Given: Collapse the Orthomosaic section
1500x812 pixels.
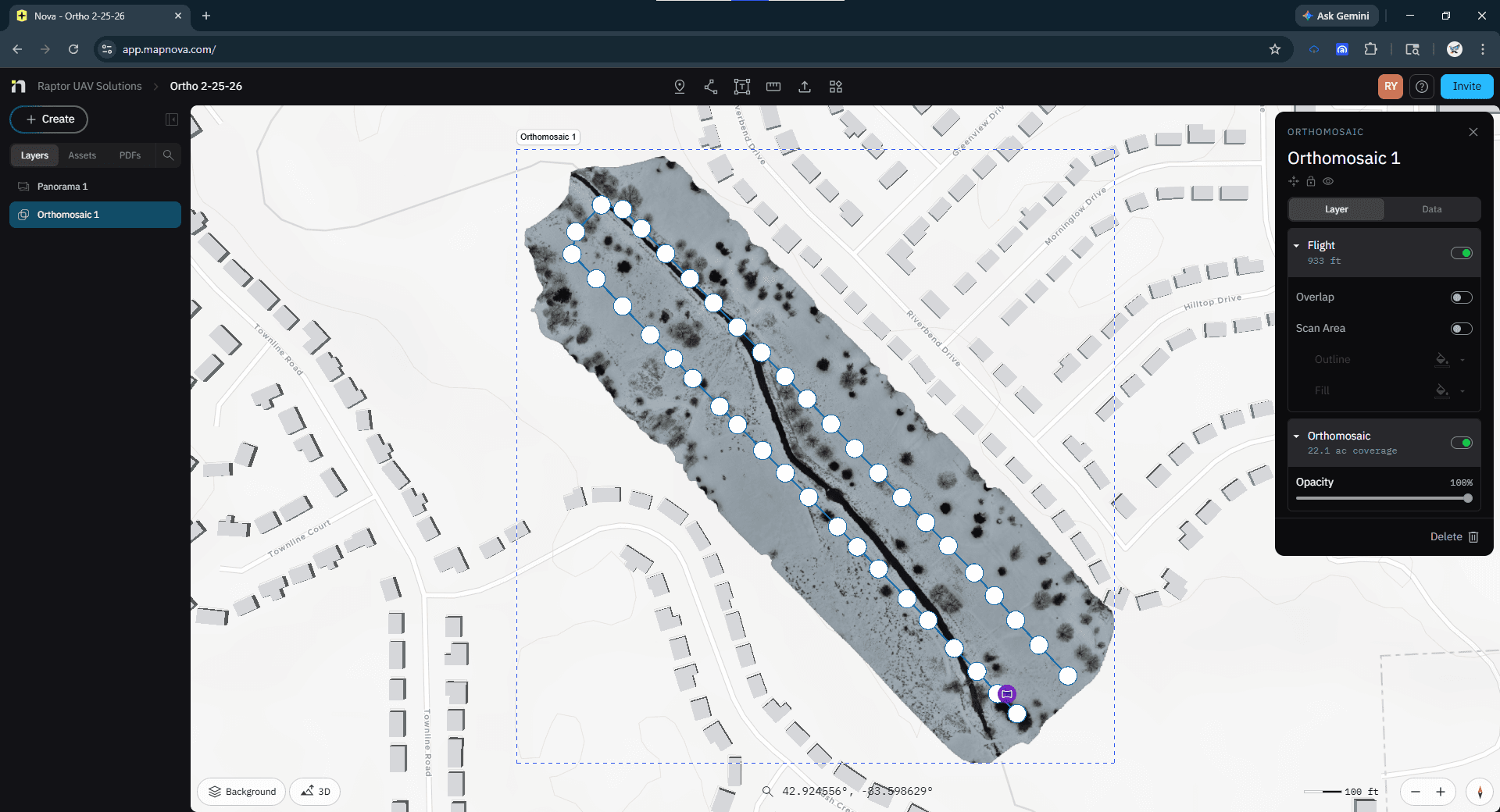Looking at the screenshot, I should click(x=1297, y=436).
